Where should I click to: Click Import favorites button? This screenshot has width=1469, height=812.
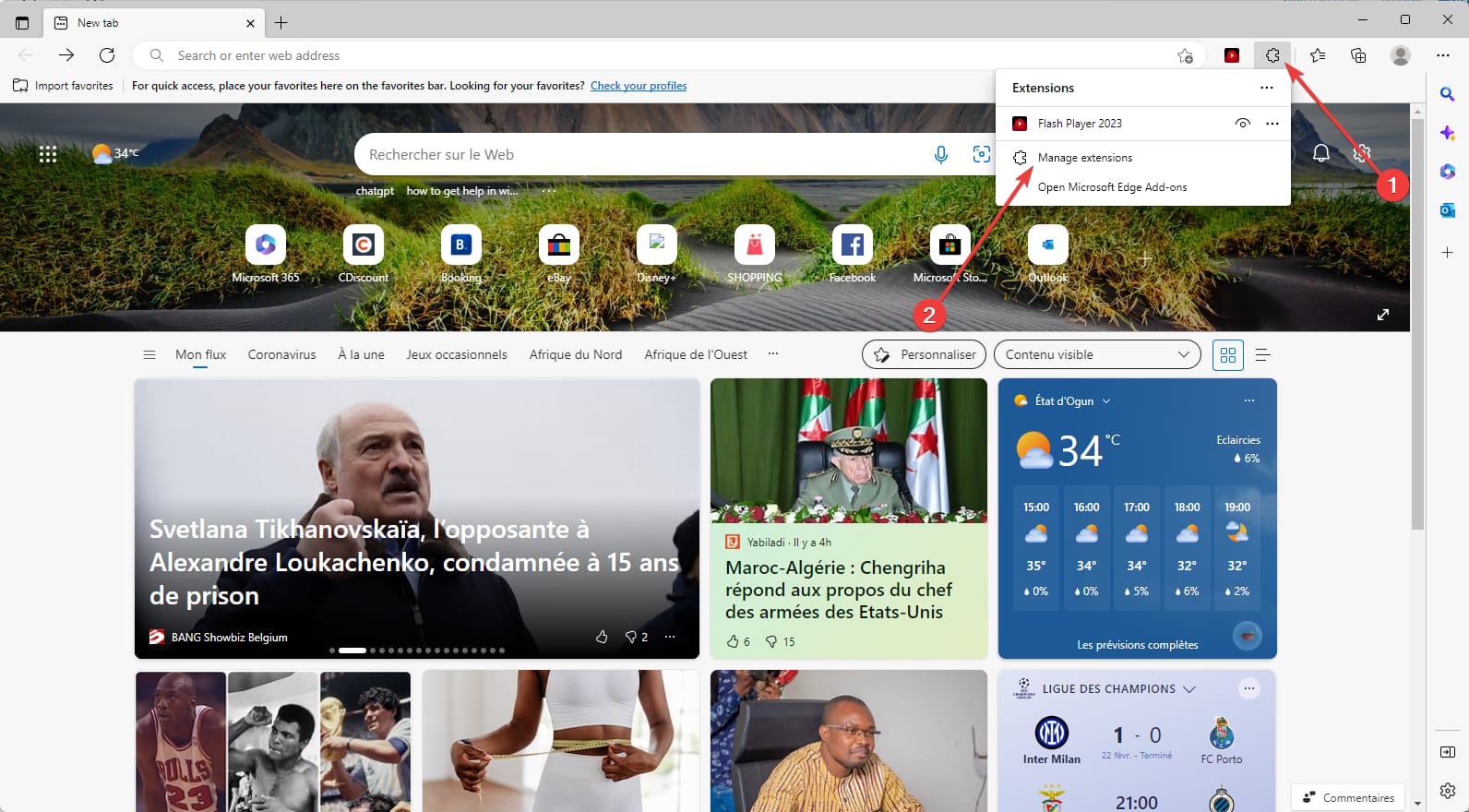(x=63, y=86)
